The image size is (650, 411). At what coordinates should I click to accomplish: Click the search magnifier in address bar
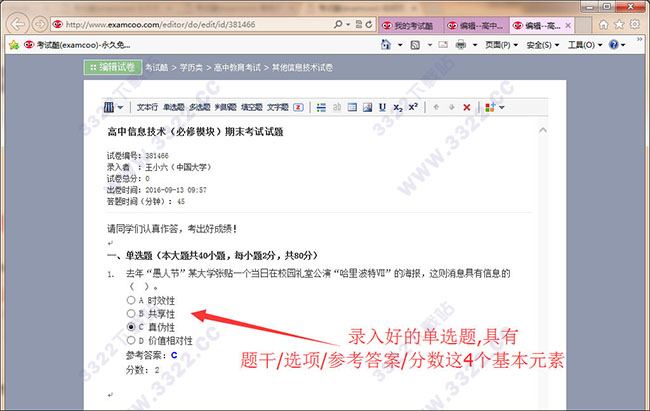[338, 24]
